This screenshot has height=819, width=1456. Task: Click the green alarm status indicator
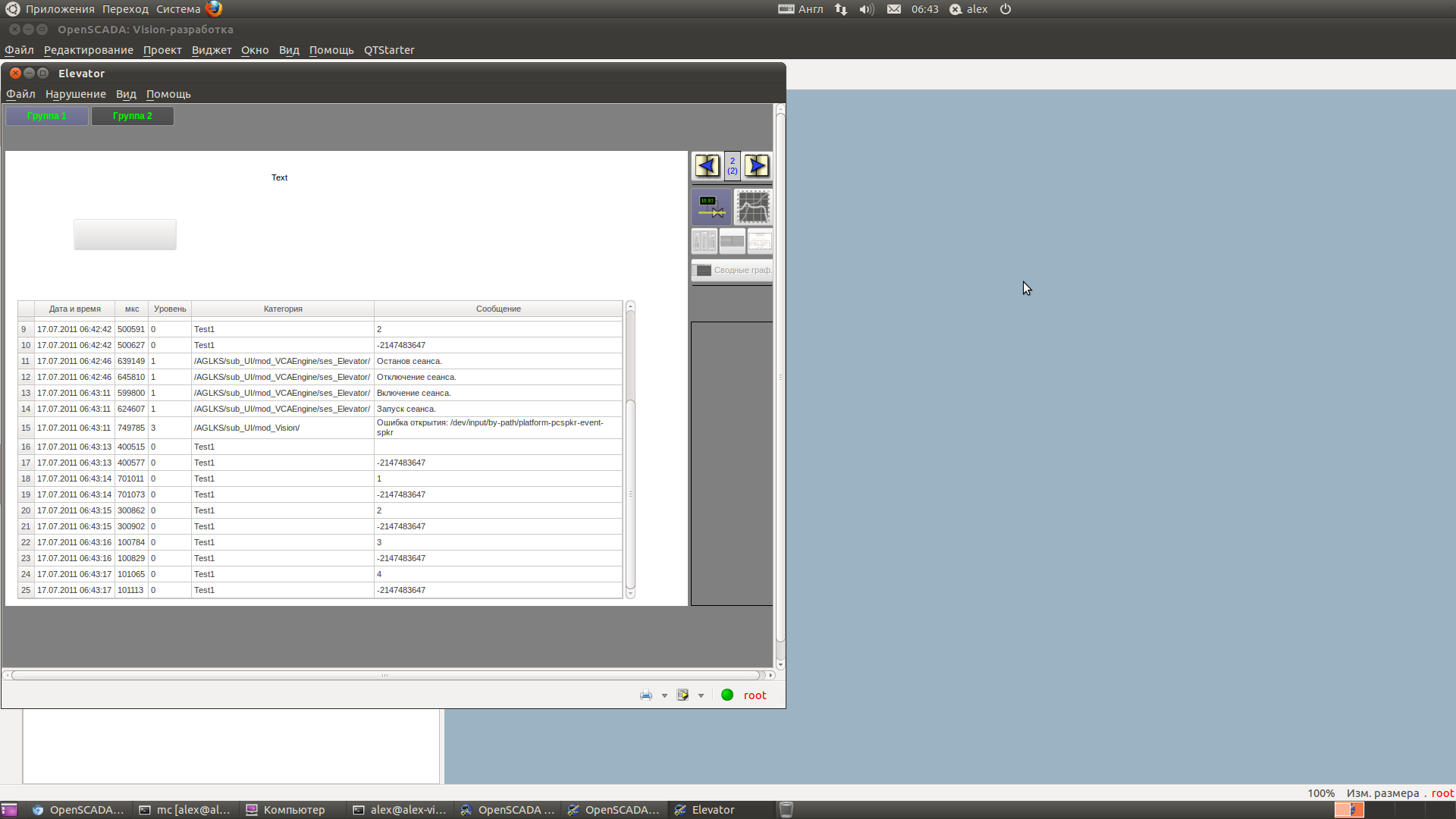[727, 695]
